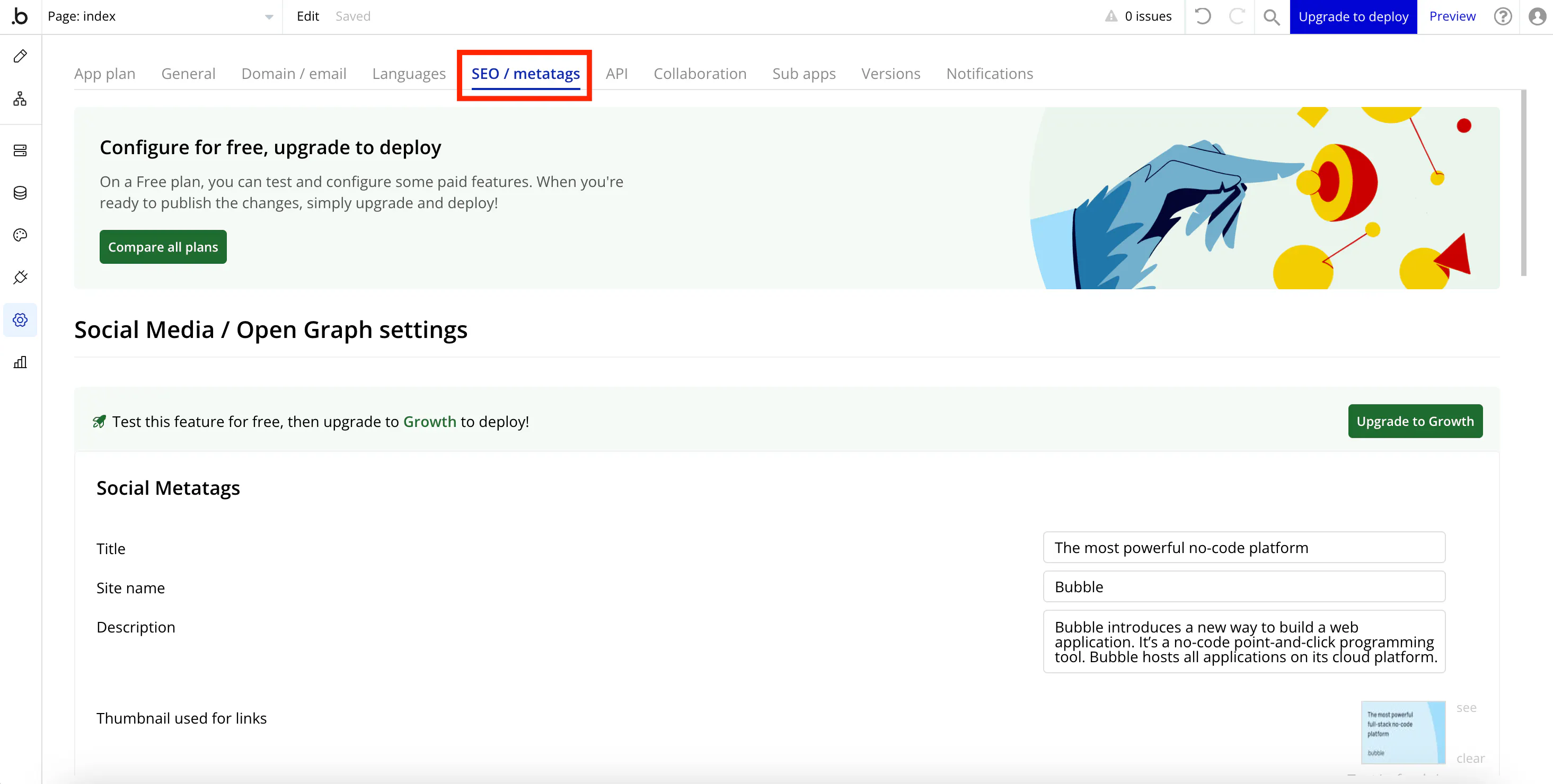Click the rocket icon in upgrade banner
1553x784 pixels.
tap(100, 421)
